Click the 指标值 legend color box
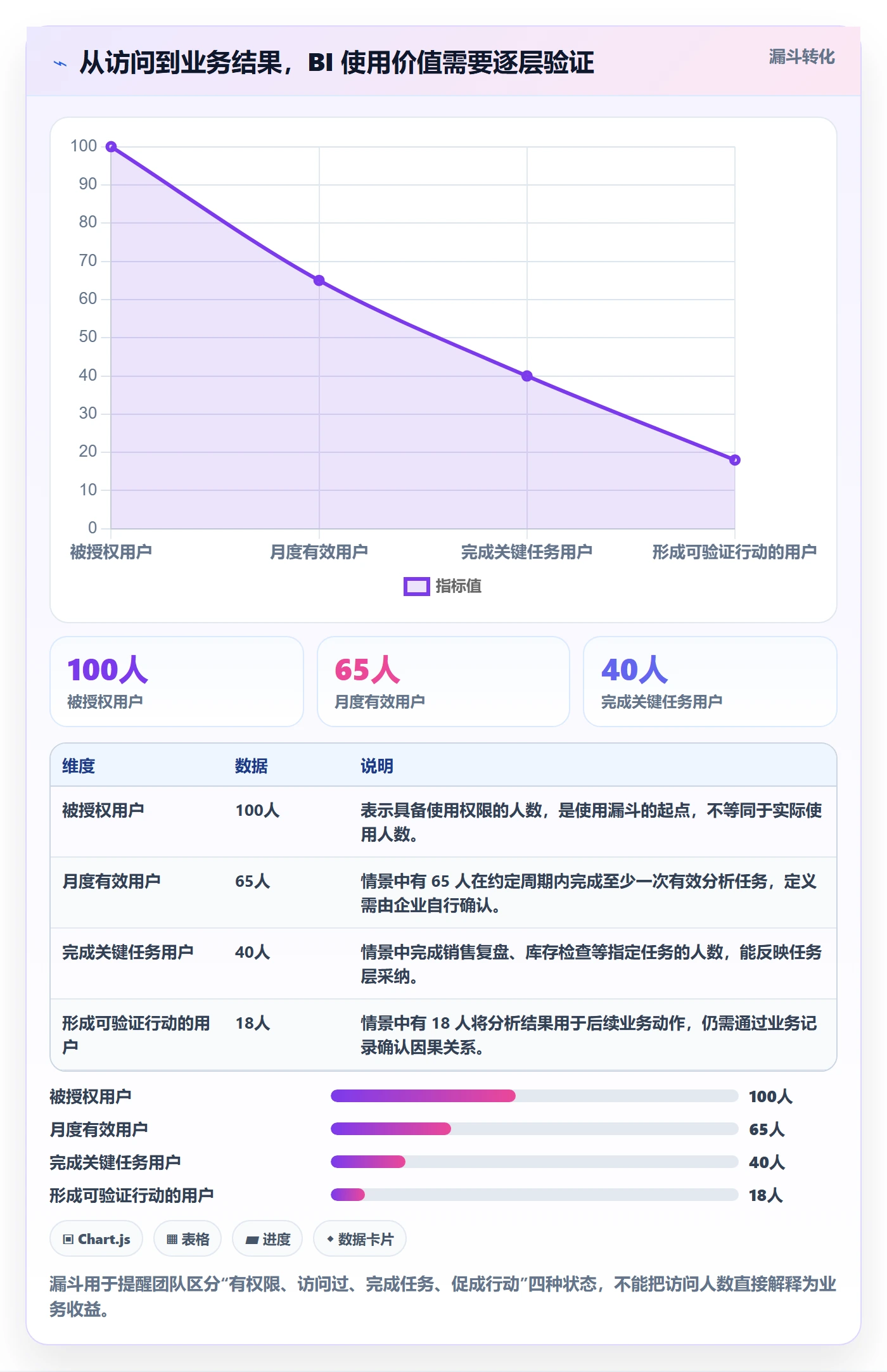 tap(416, 587)
